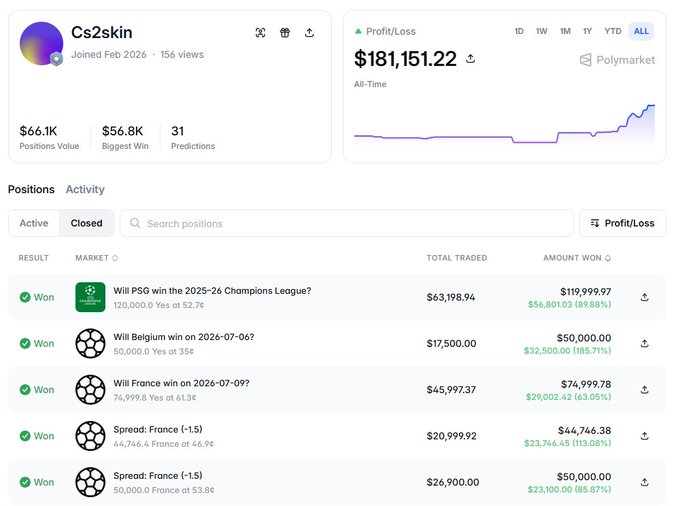This screenshot has width=680, height=506.
Task: Click the gift icon in profile card
Action: (285, 33)
